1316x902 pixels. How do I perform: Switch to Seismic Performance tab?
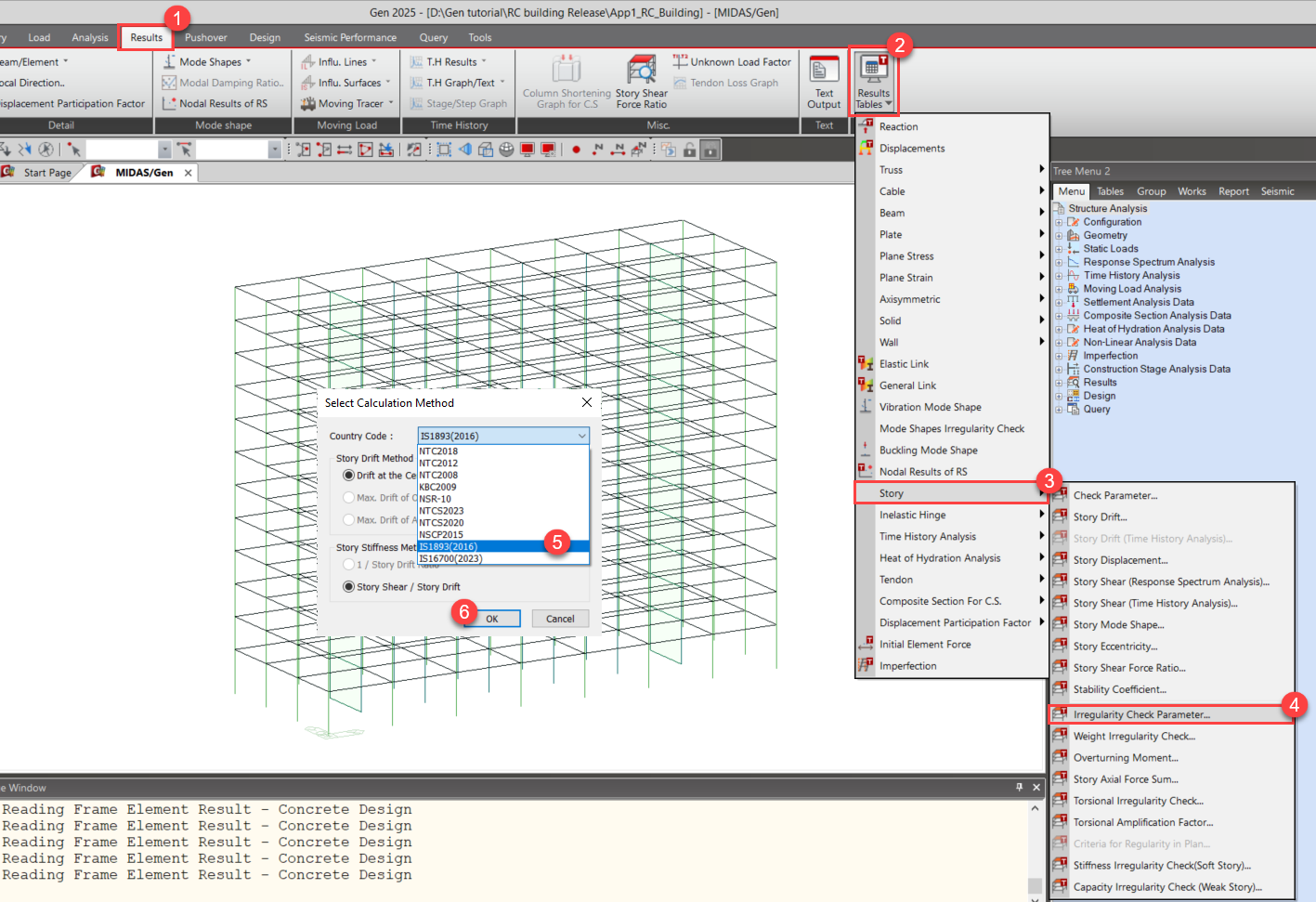[x=350, y=37]
